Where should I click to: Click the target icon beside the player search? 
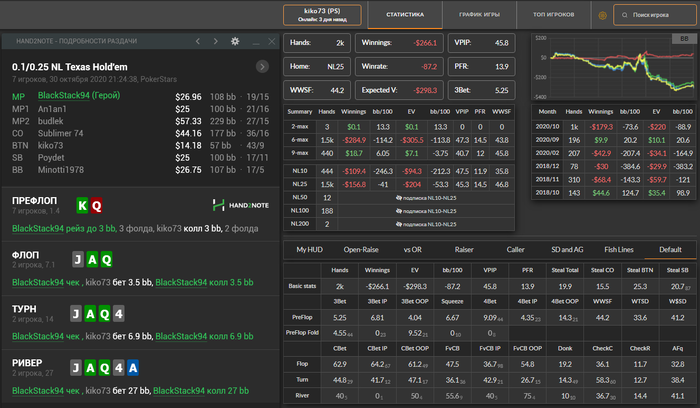pyautogui.click(x=602, y=16)
